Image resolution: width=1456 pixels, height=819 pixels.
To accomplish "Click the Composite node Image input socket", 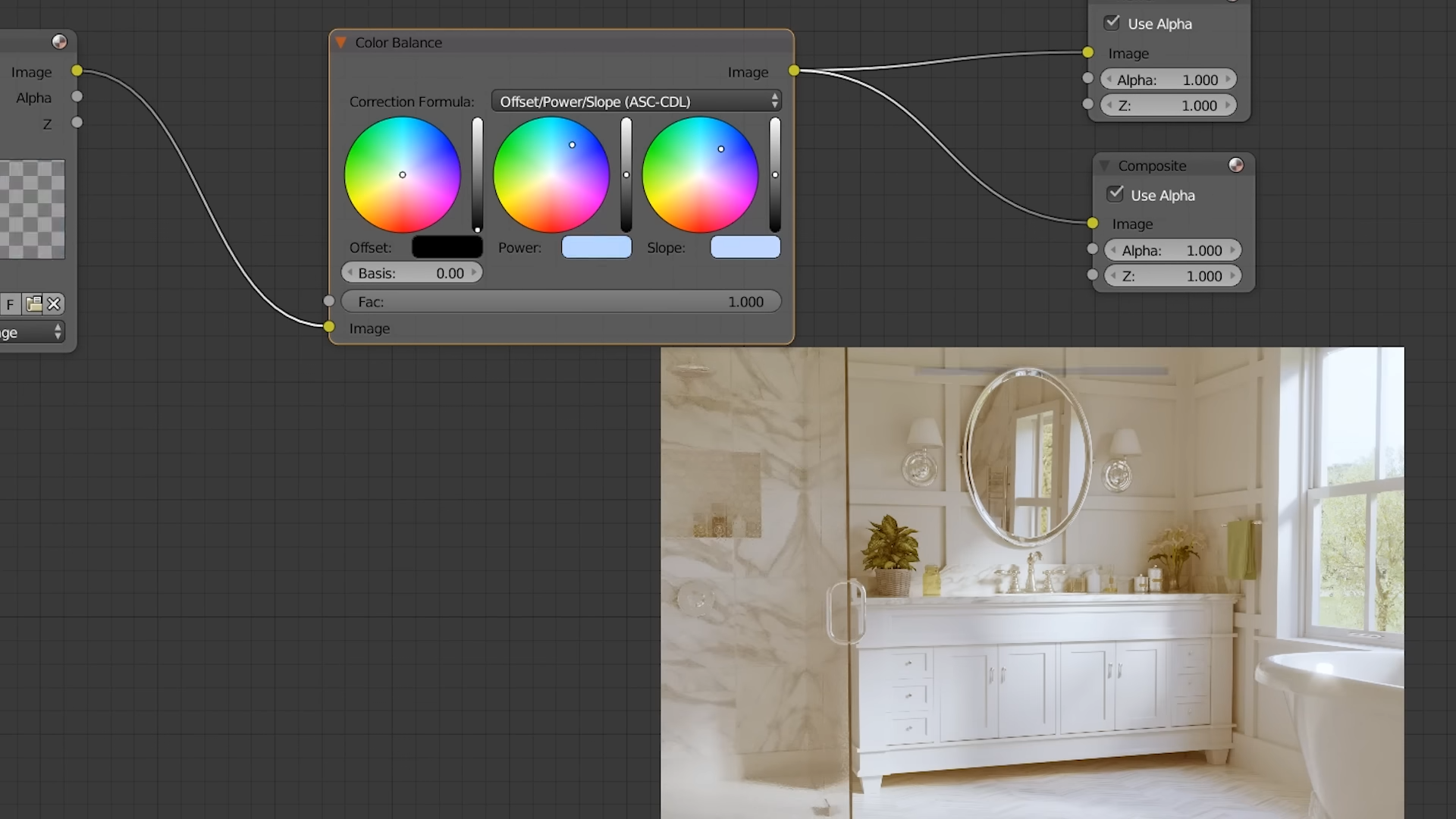I will [x=1092, y=223].
